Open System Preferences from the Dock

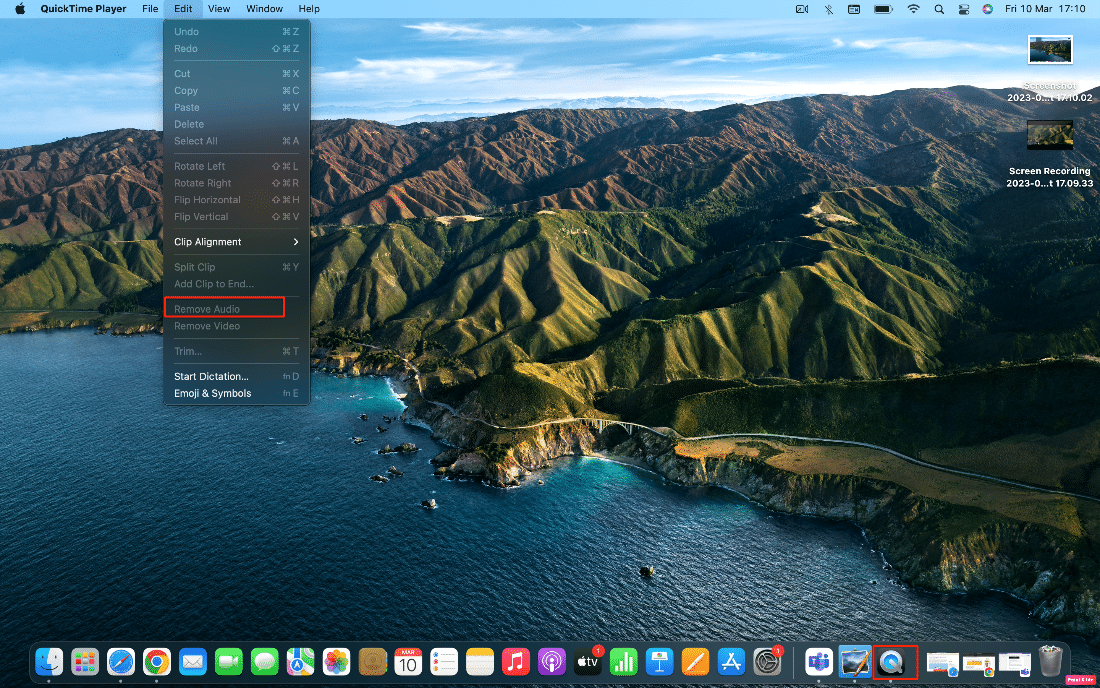coord(767,661)
